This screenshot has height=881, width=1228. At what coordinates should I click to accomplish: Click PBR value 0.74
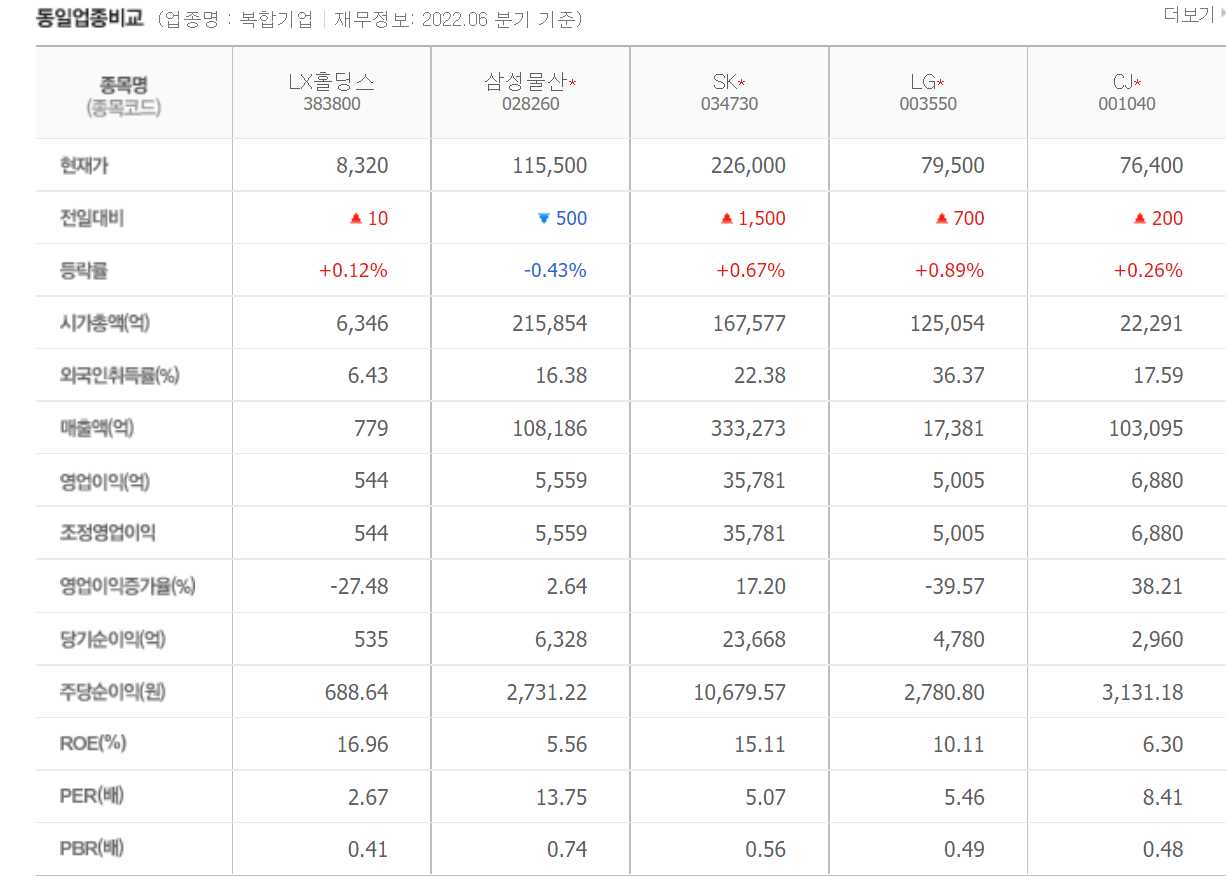pyautogui.click(x=567, y=850)
